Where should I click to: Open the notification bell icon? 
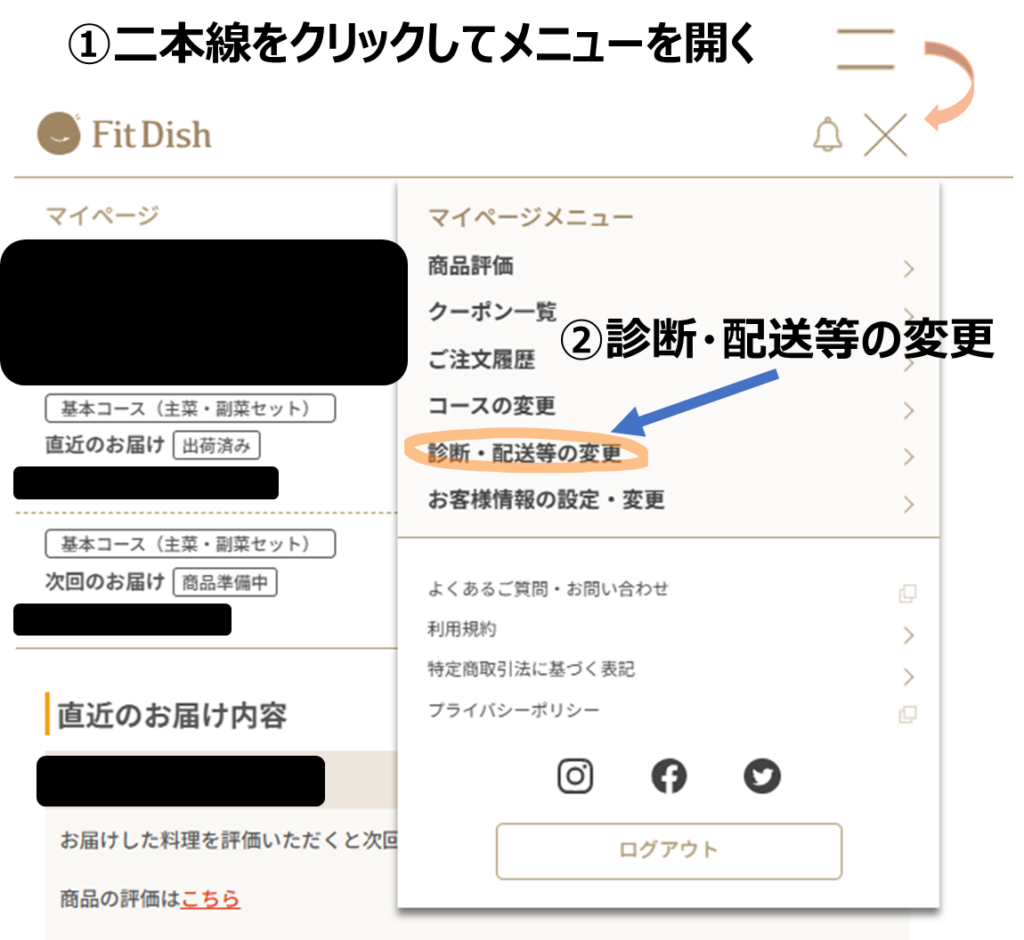(827, 135)
